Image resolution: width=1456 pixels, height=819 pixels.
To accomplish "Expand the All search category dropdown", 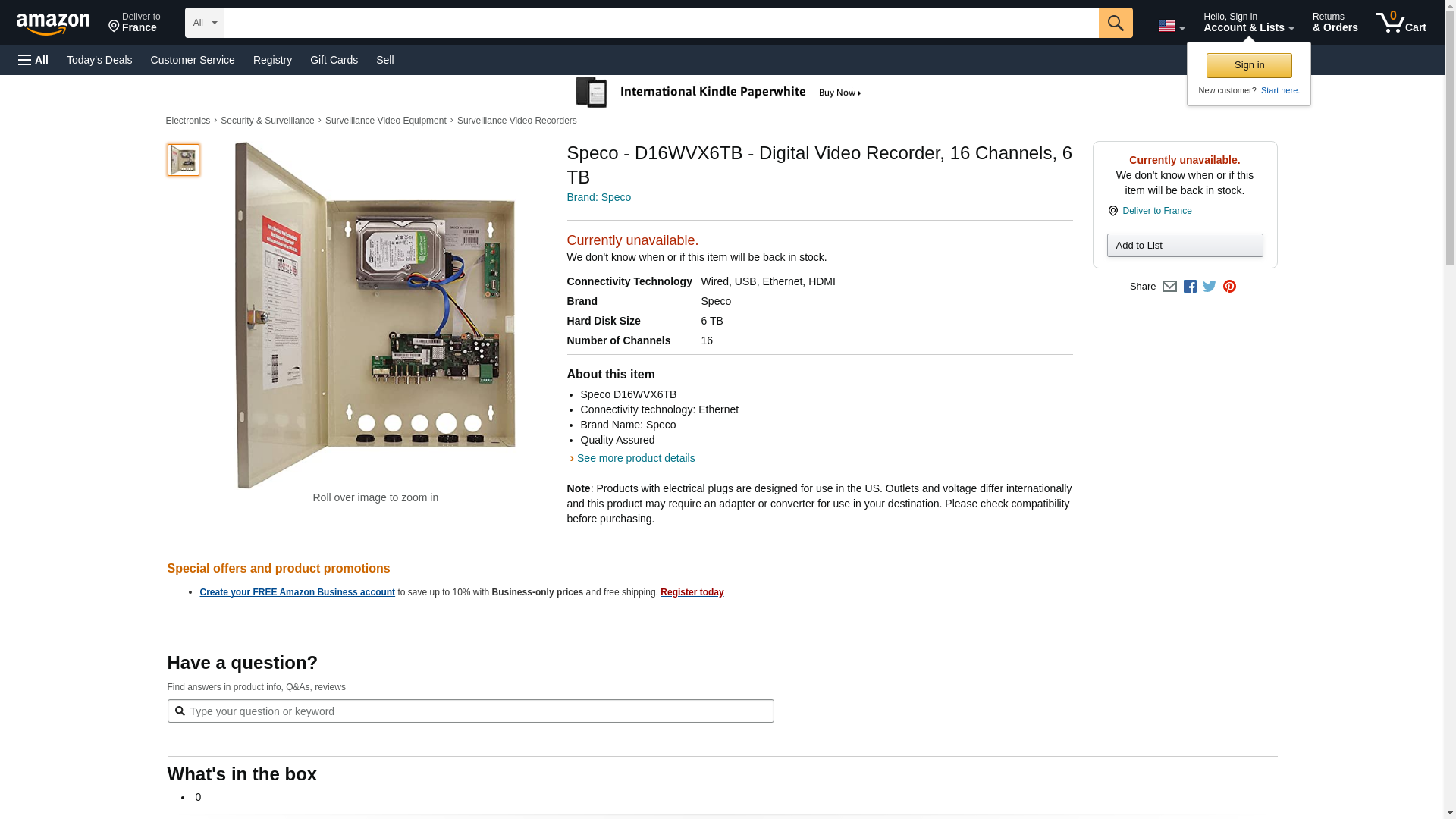I will click(x=204, y=23).
